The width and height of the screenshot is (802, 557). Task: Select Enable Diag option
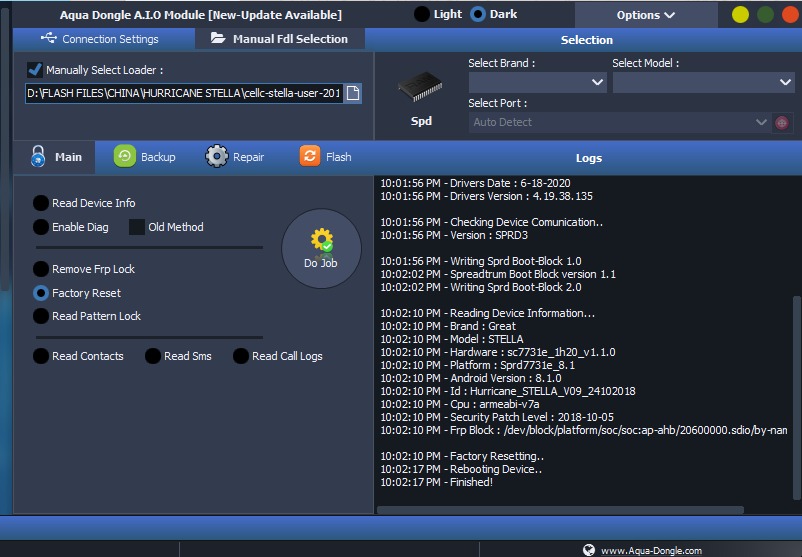pos(41,227)
